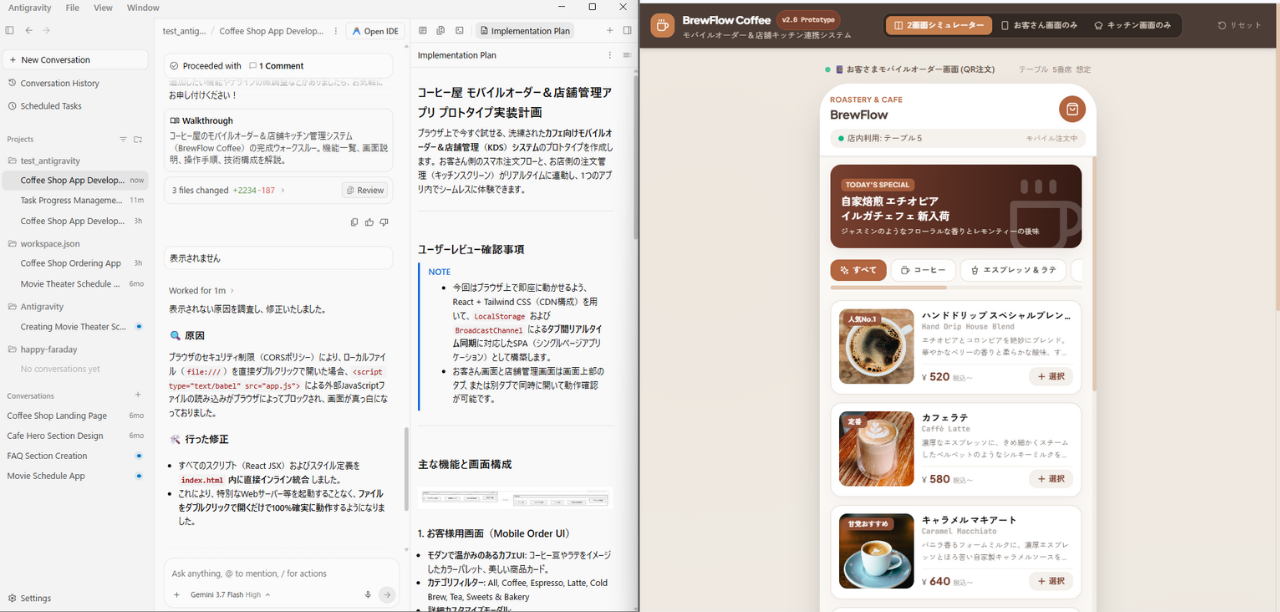
Task: Open the conversation header three-dots menu
Action: (x=335, y=31)
